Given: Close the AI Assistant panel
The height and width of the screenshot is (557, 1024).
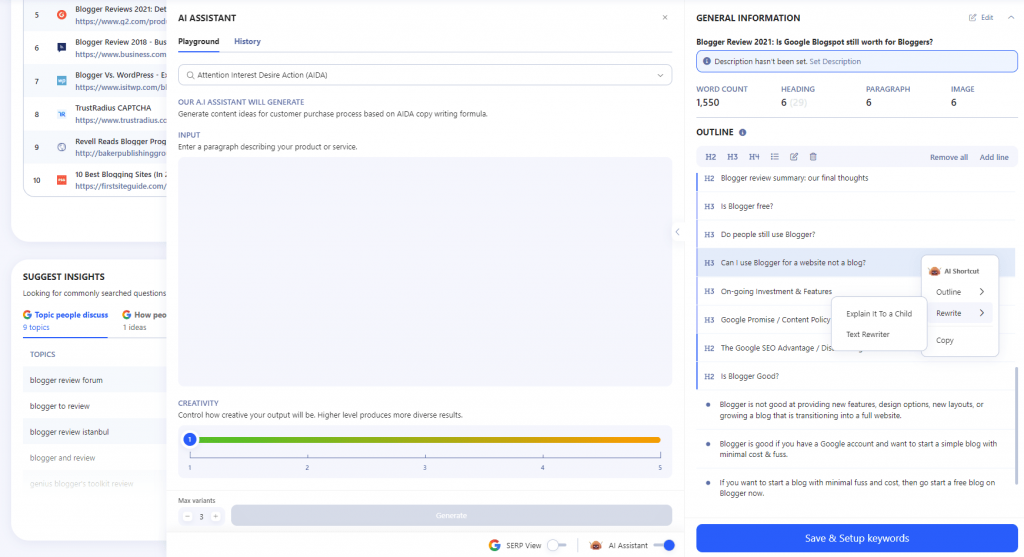Looking at the screenshot, I should tap(665, 18).
